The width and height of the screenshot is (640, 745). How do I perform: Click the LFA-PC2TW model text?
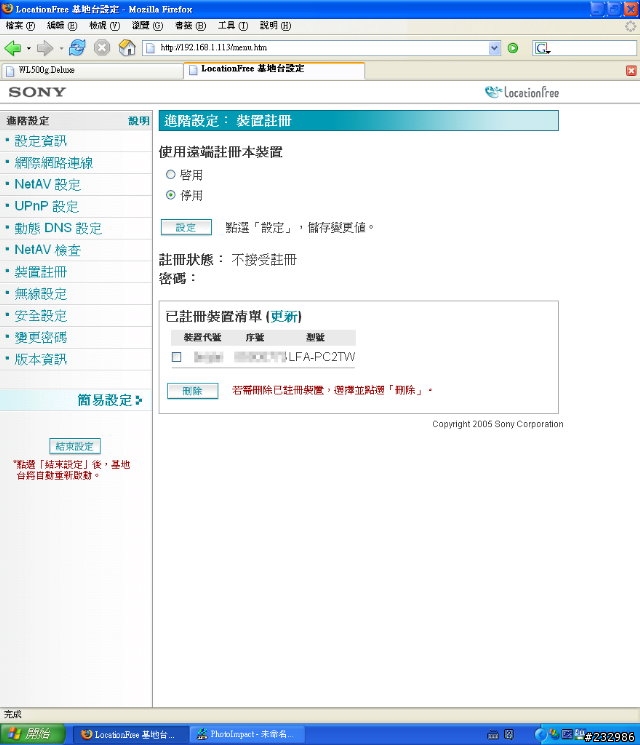322,357
